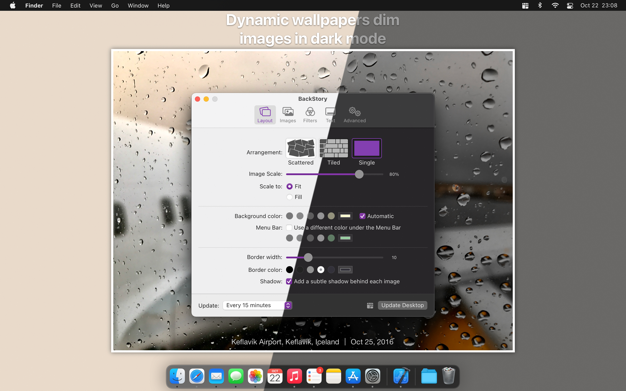626x391 pixels.
Task: Open the App Store from the Dock
Action: 353,376
